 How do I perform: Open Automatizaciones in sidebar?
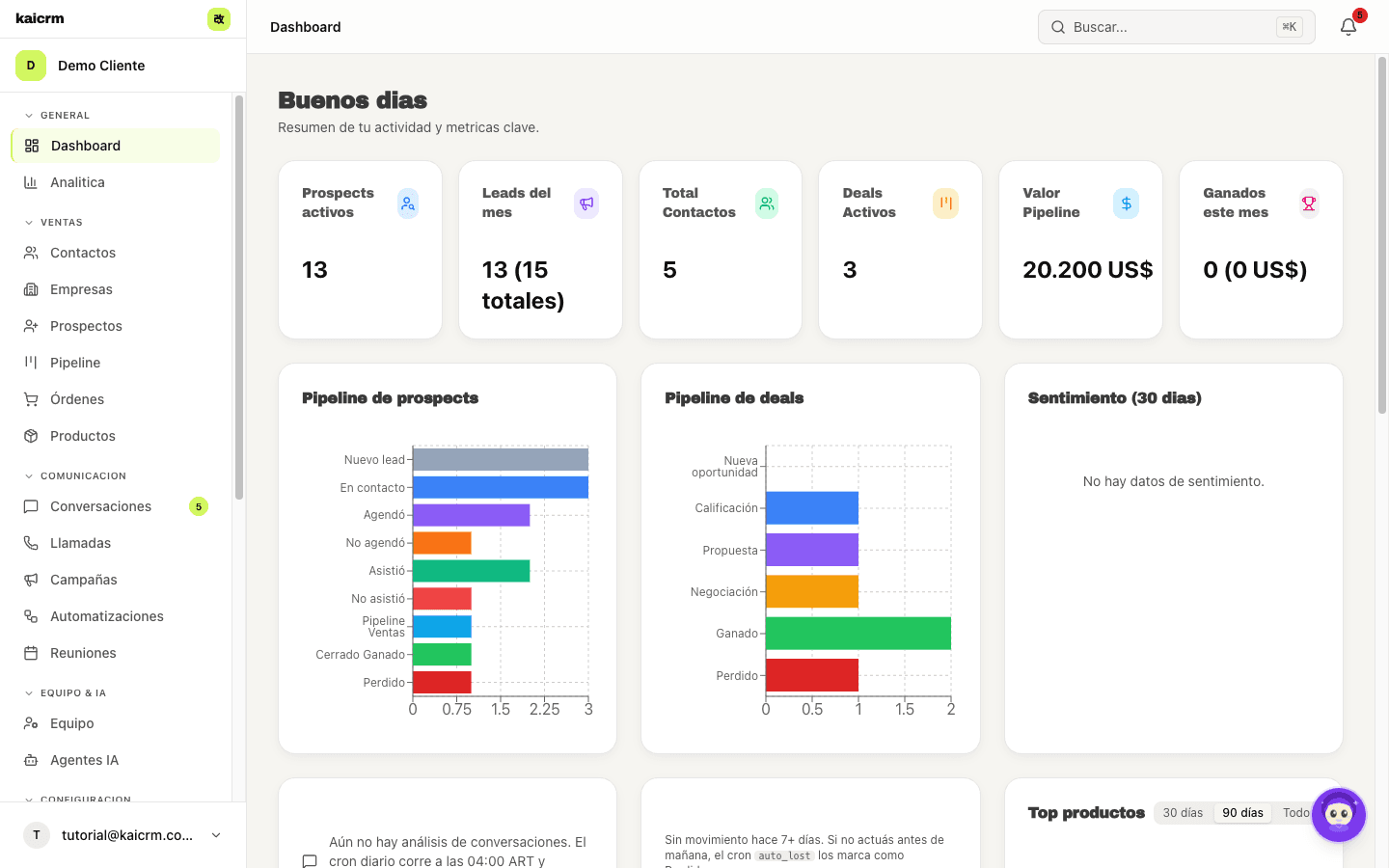pyautogui.click(x=116, y=616)
